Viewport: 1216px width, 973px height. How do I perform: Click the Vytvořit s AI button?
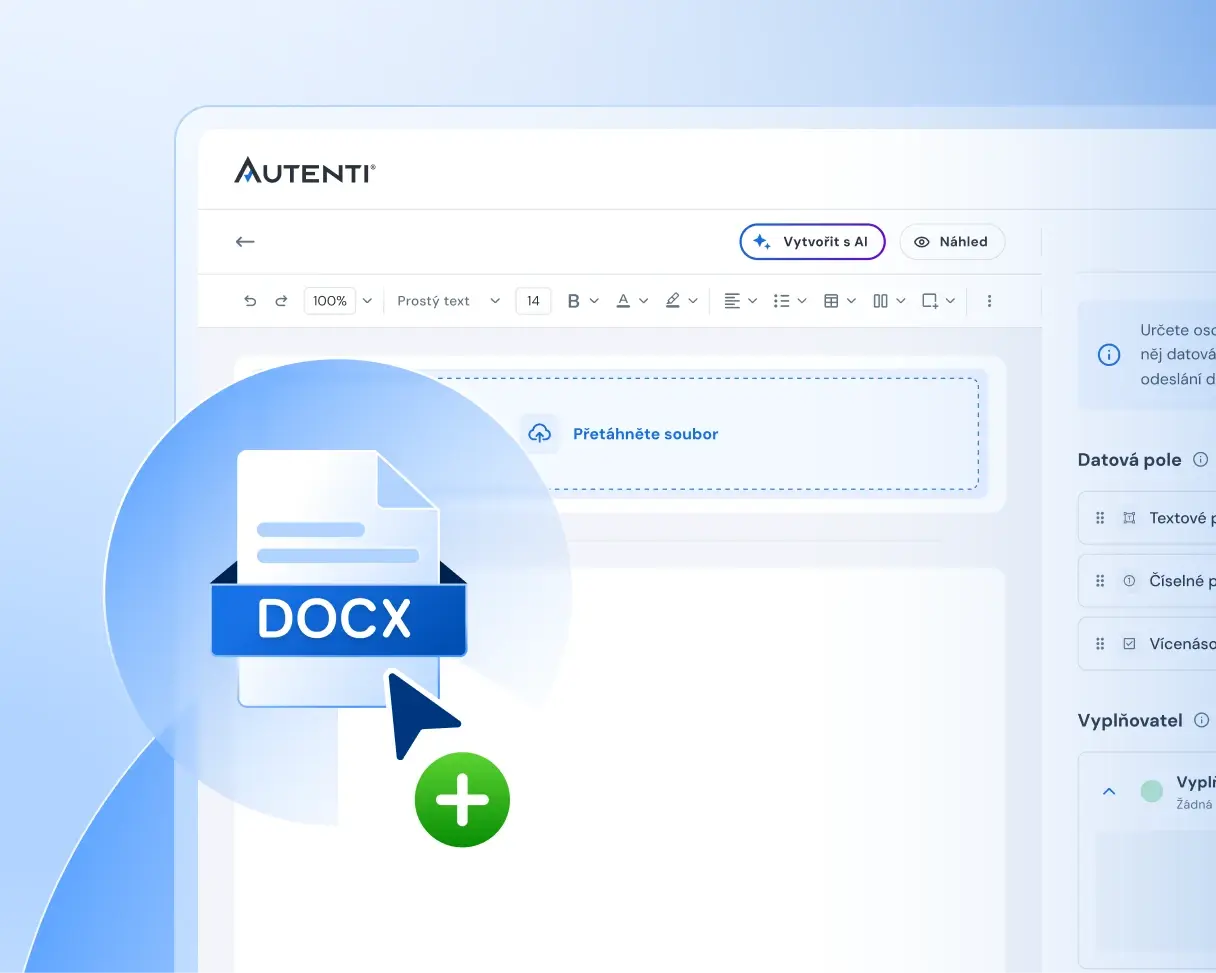coord(812,241)
